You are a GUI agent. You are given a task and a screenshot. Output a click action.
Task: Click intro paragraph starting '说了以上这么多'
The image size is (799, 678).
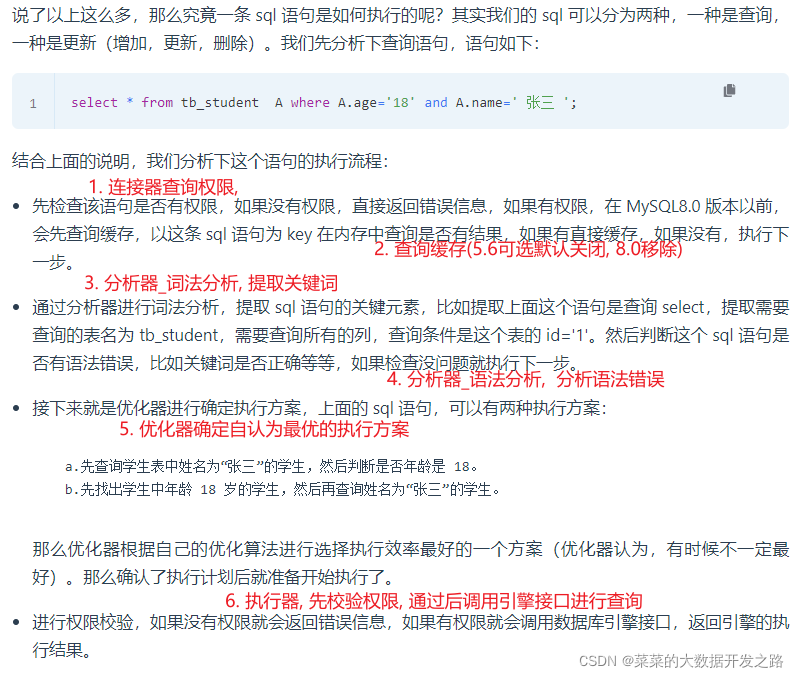coord(397,30)
